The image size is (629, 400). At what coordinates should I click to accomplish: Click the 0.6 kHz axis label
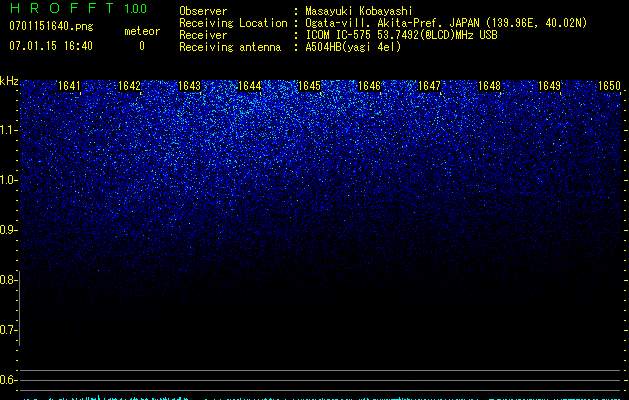(8, 380)
